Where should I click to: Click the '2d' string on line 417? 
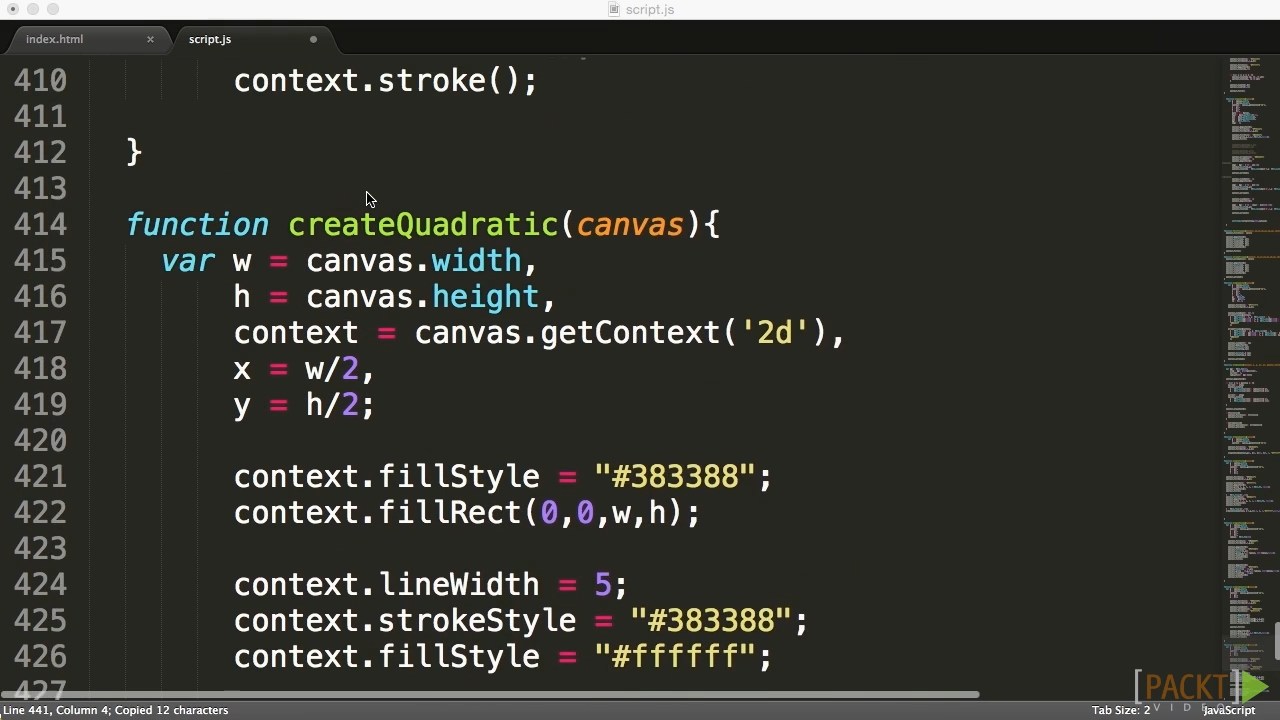click(774, 332)
